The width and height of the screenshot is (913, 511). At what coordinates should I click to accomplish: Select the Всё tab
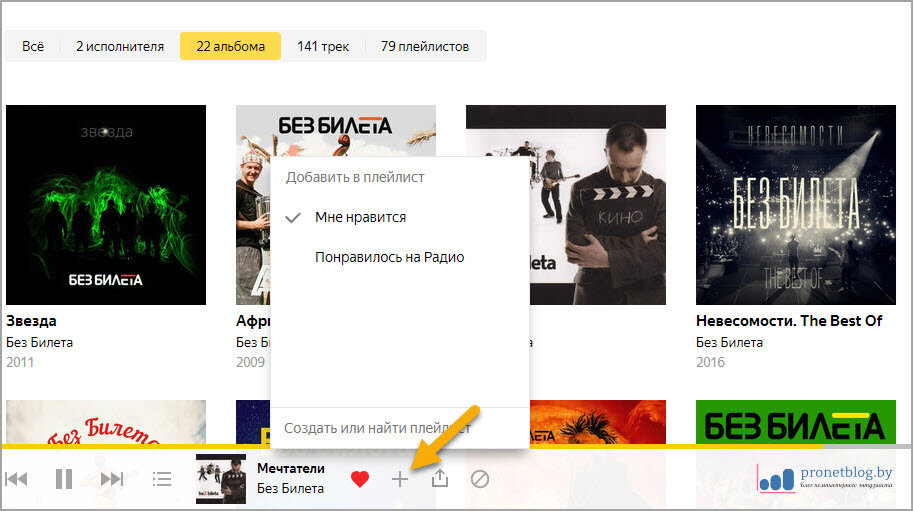pyautogui.click(x=33, y=46)
